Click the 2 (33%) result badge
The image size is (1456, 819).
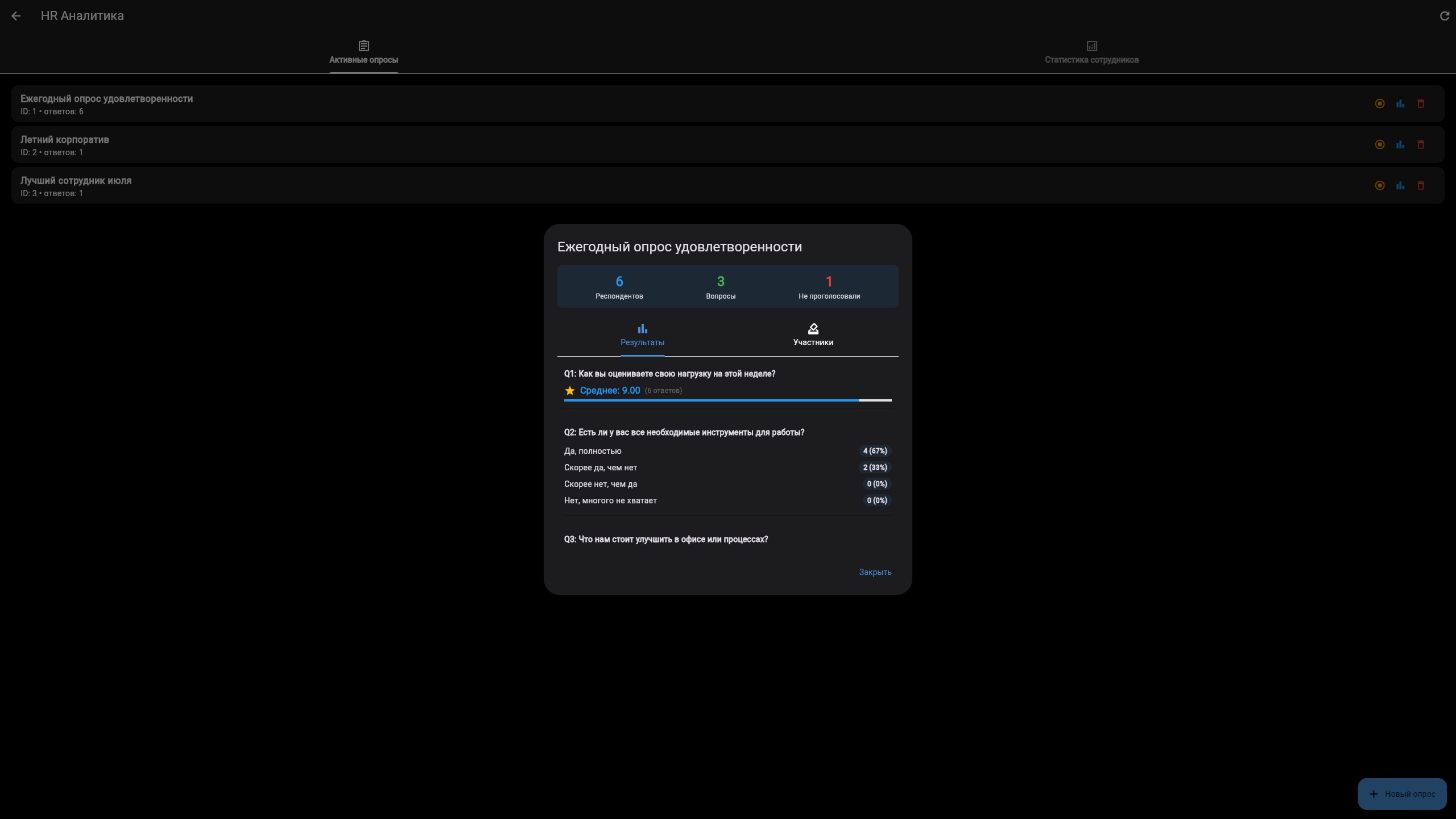click(875, 468)
